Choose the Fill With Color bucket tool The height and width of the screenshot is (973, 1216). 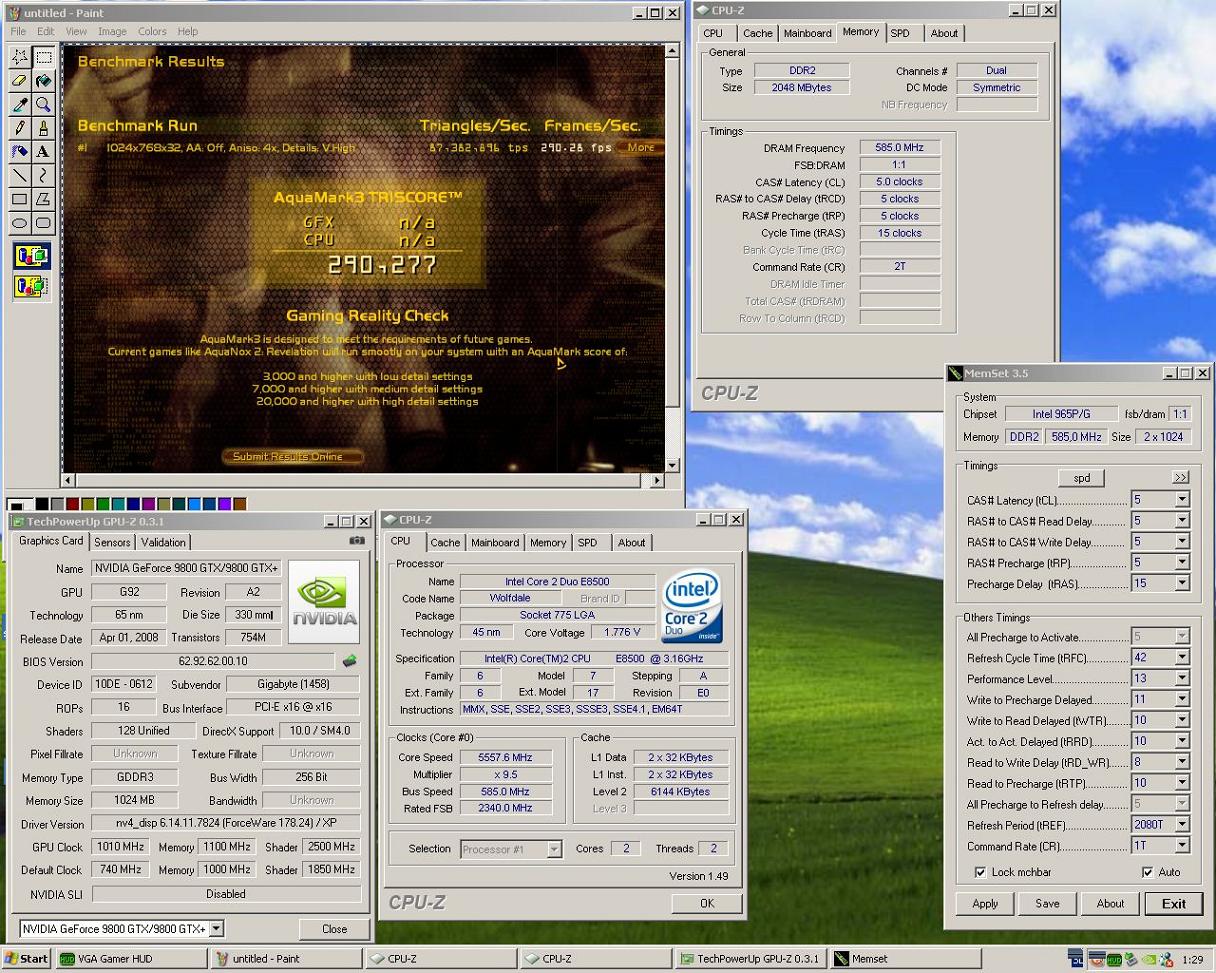coord(44,81)
